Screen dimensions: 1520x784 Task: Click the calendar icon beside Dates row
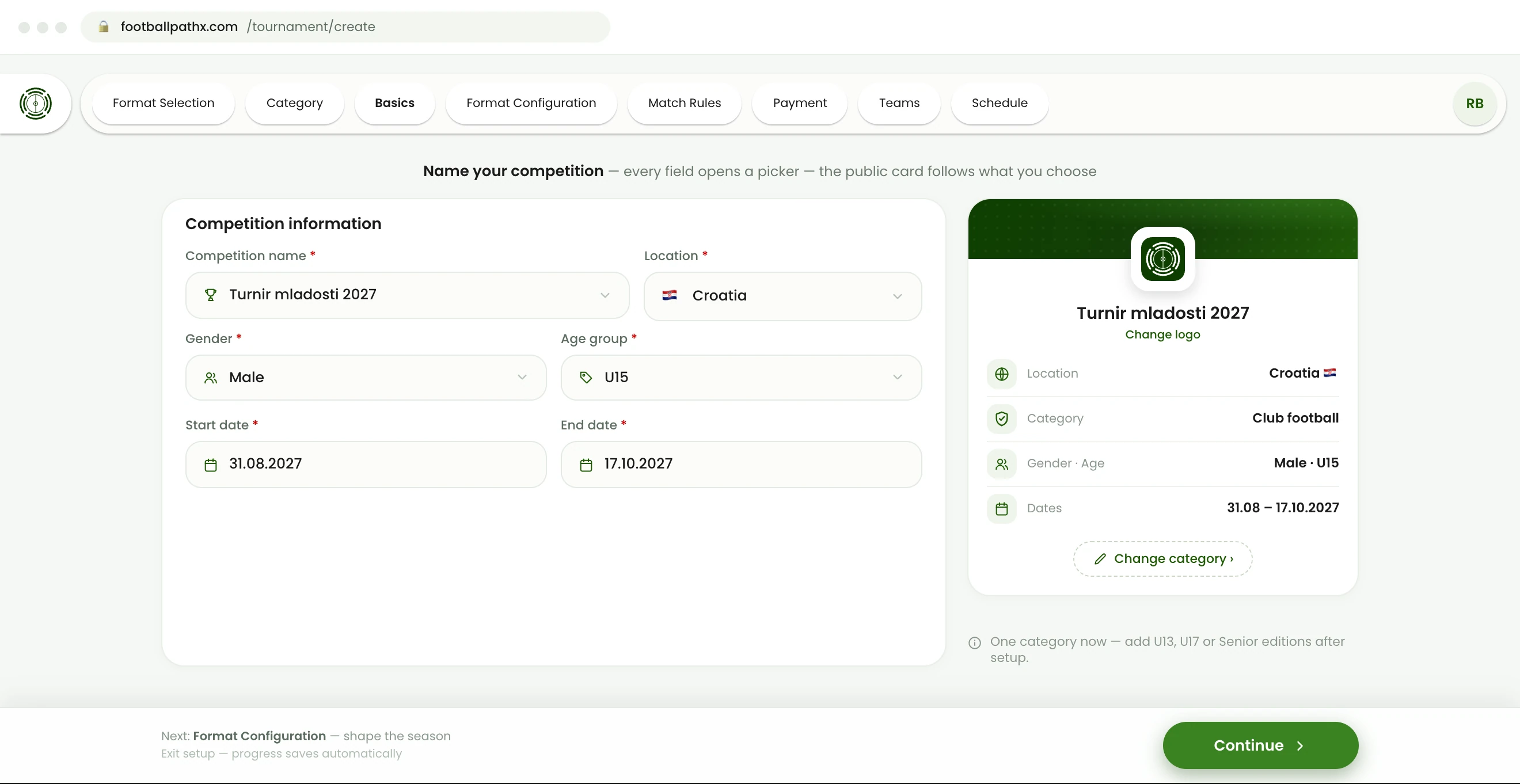point(1001,508)
